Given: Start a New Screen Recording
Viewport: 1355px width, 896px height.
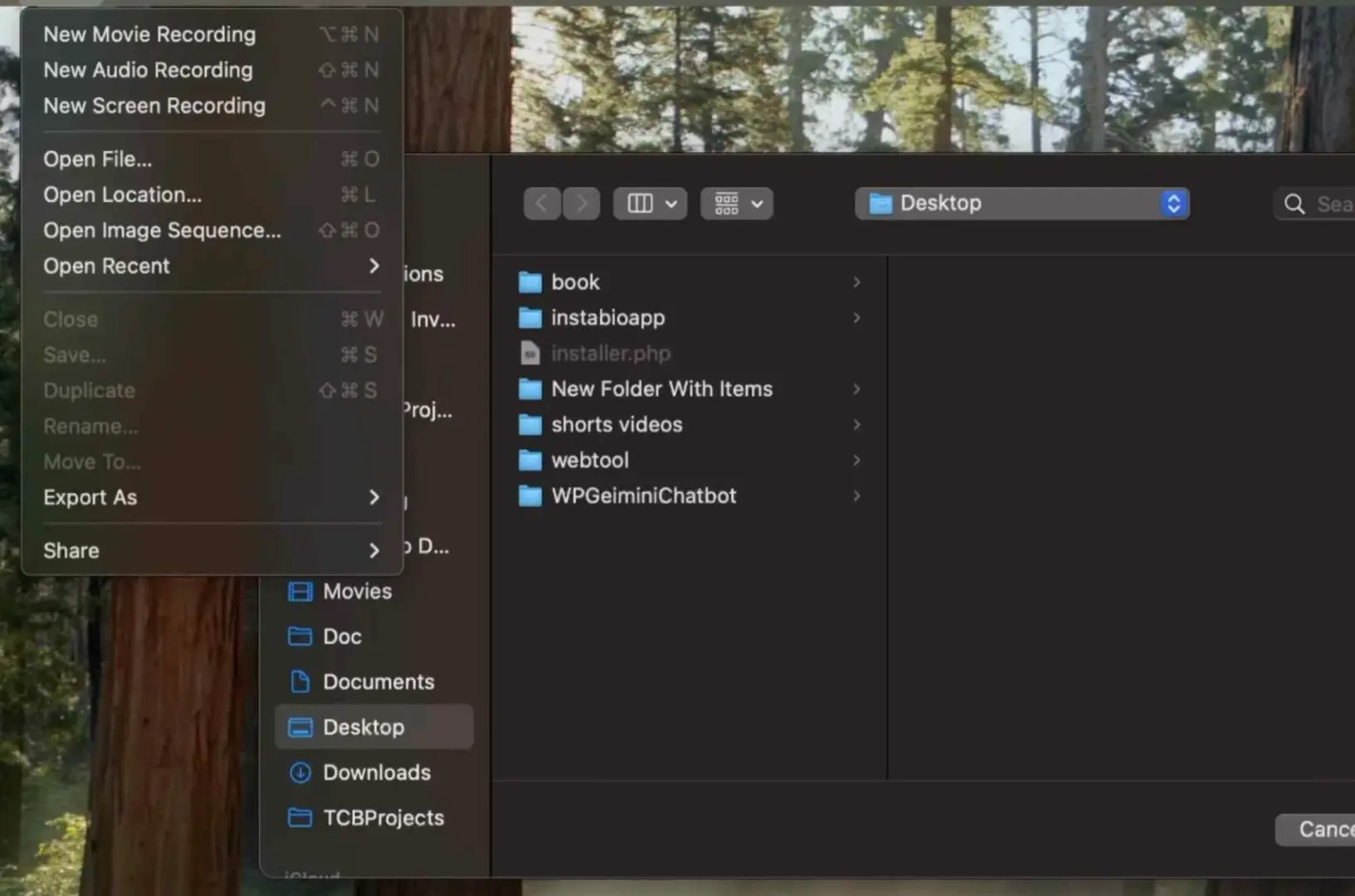Looking at the screenshot, I should coord(212,105).
